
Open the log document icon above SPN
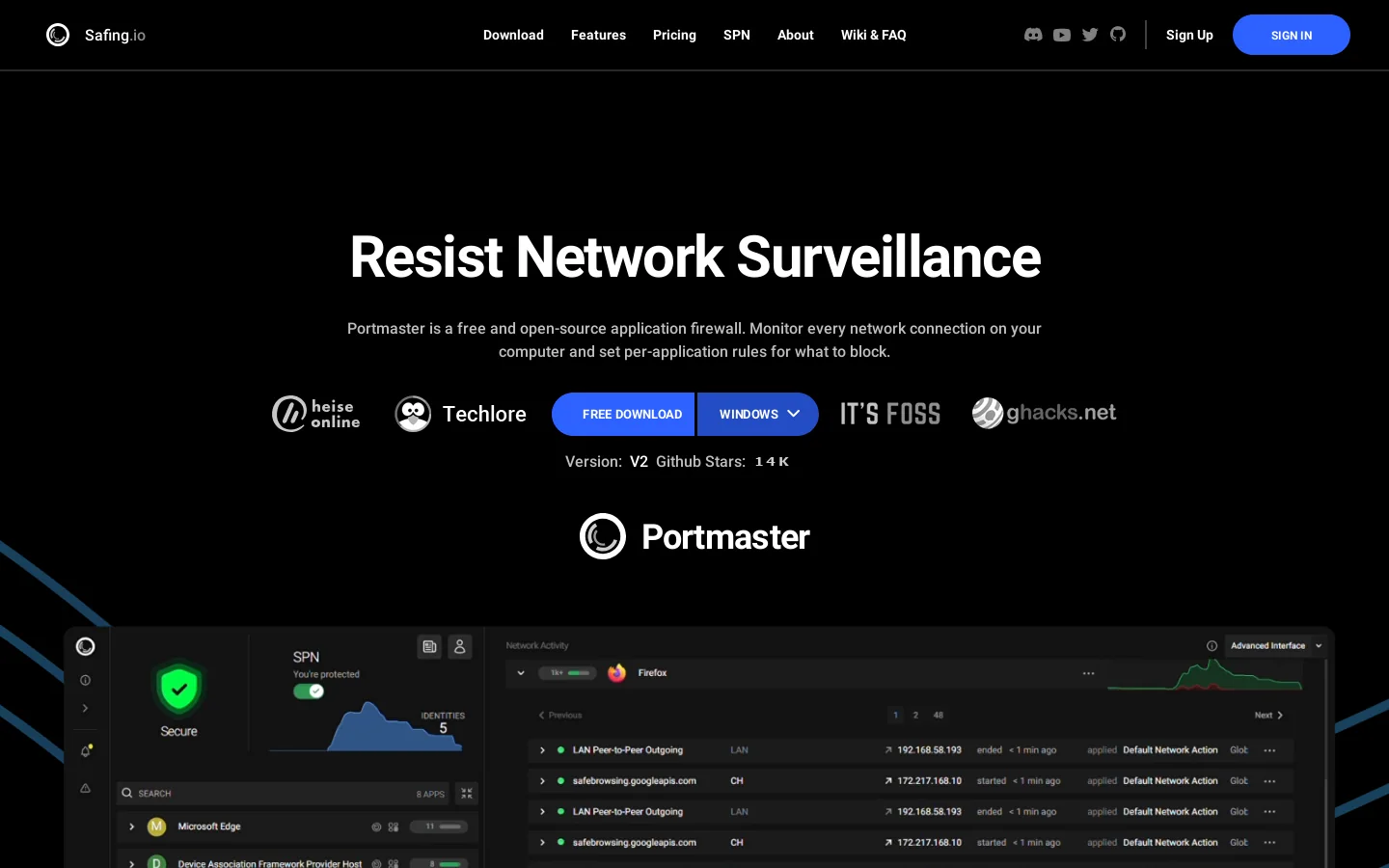(429, 646)
